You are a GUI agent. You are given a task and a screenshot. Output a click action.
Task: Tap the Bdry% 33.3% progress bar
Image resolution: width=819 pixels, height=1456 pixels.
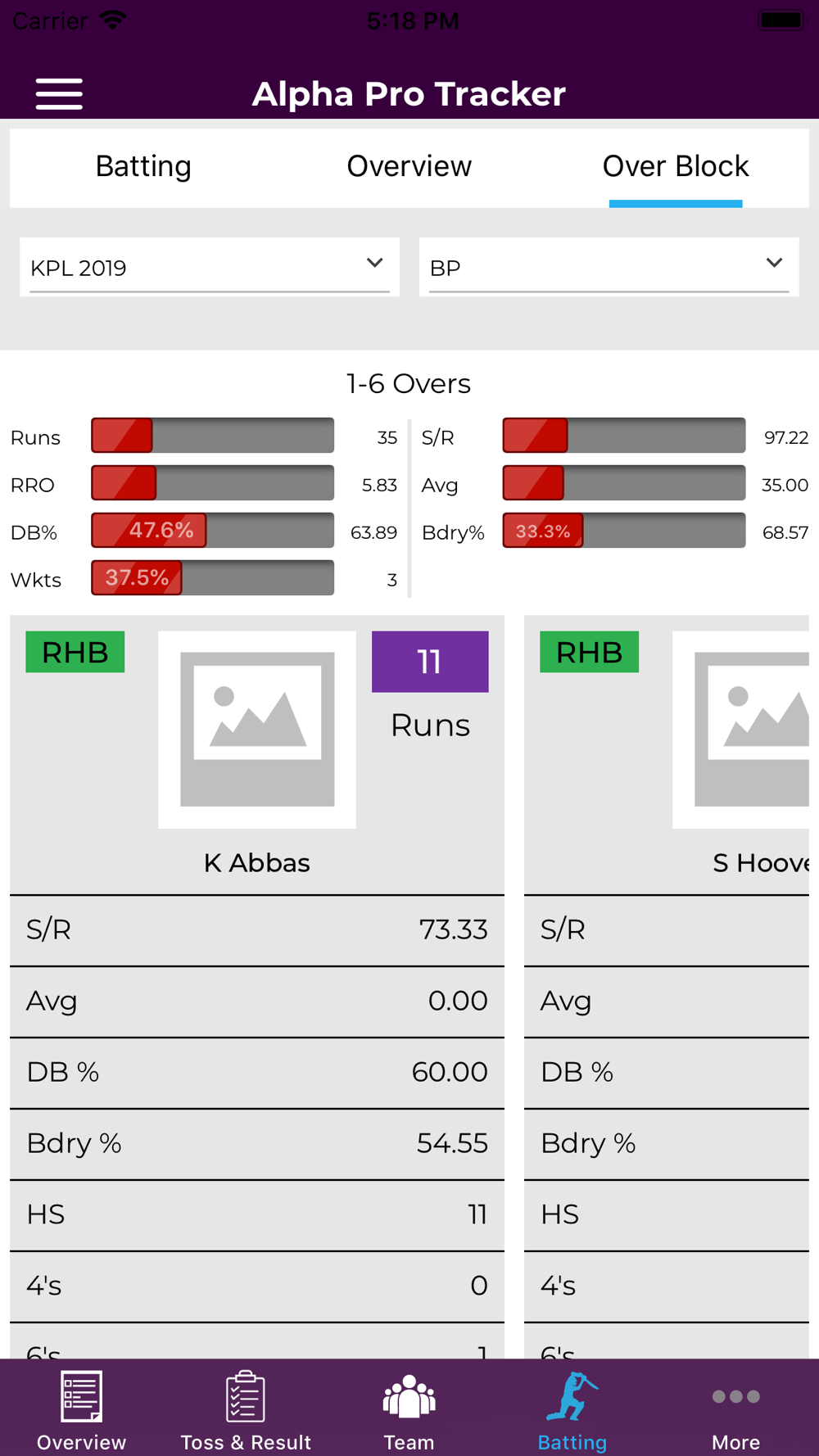click(x=624, y=531)
